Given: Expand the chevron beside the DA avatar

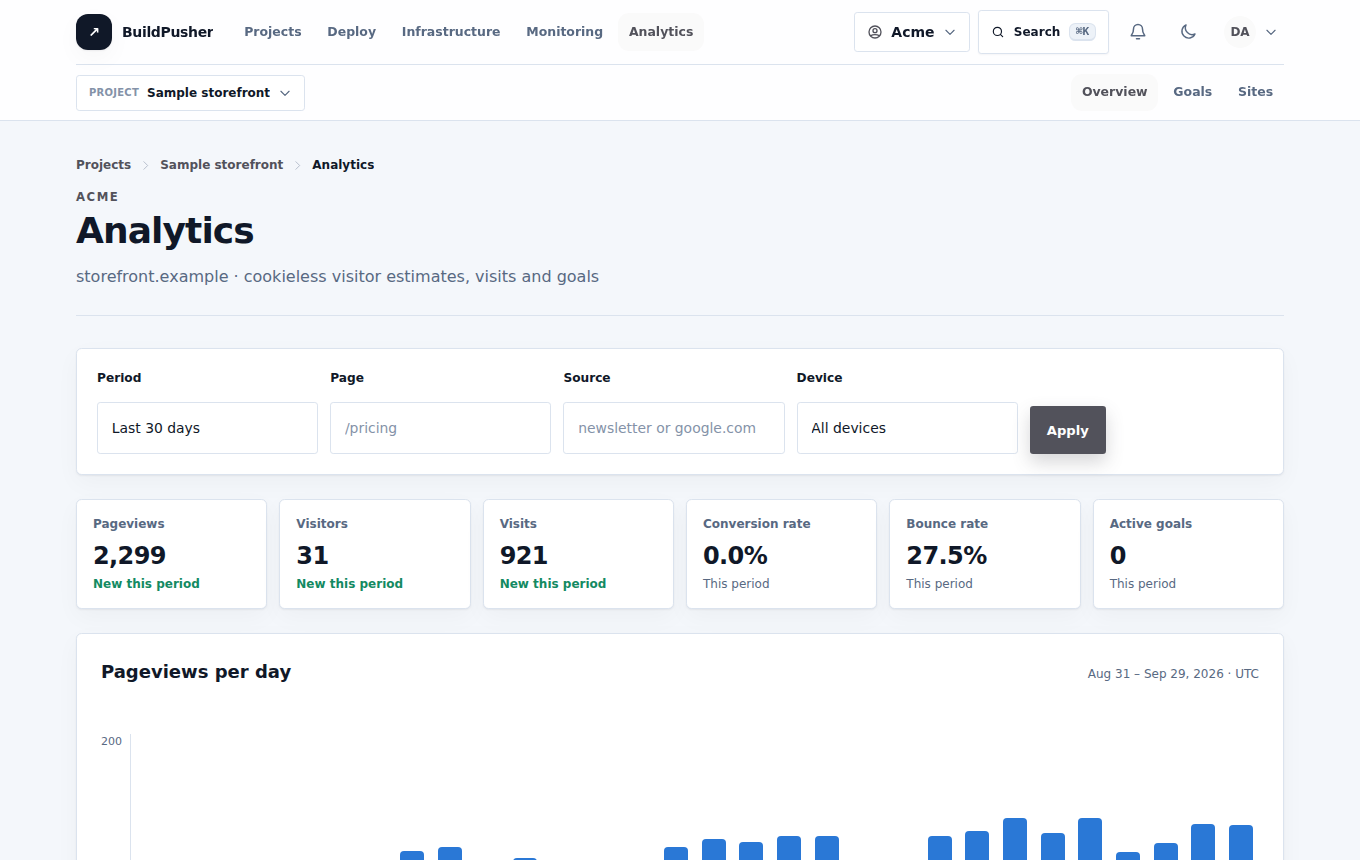Looking at the screenshot, I should coord(1271,32).
